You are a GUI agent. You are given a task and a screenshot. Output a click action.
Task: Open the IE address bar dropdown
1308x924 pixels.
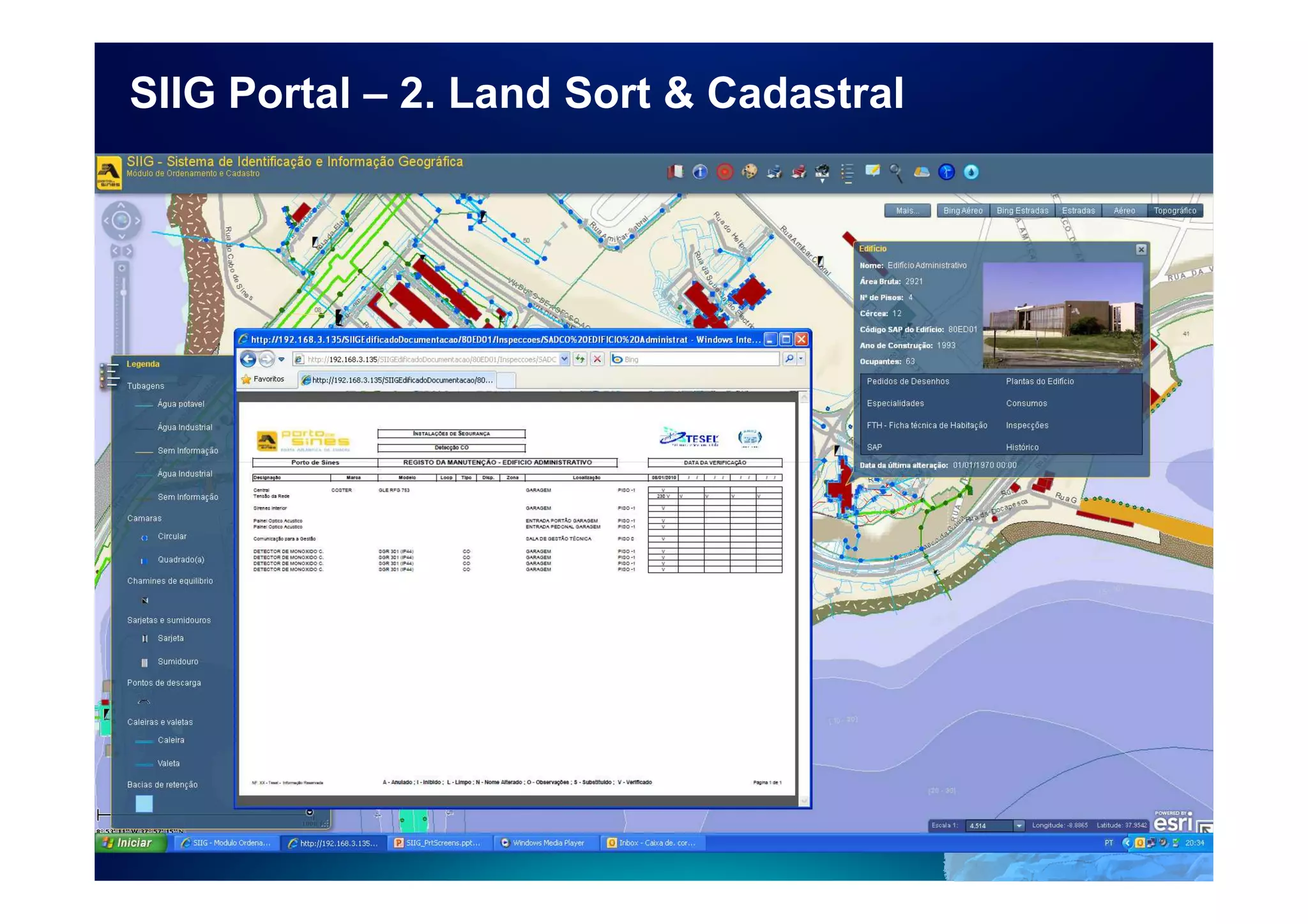(565, 359)
